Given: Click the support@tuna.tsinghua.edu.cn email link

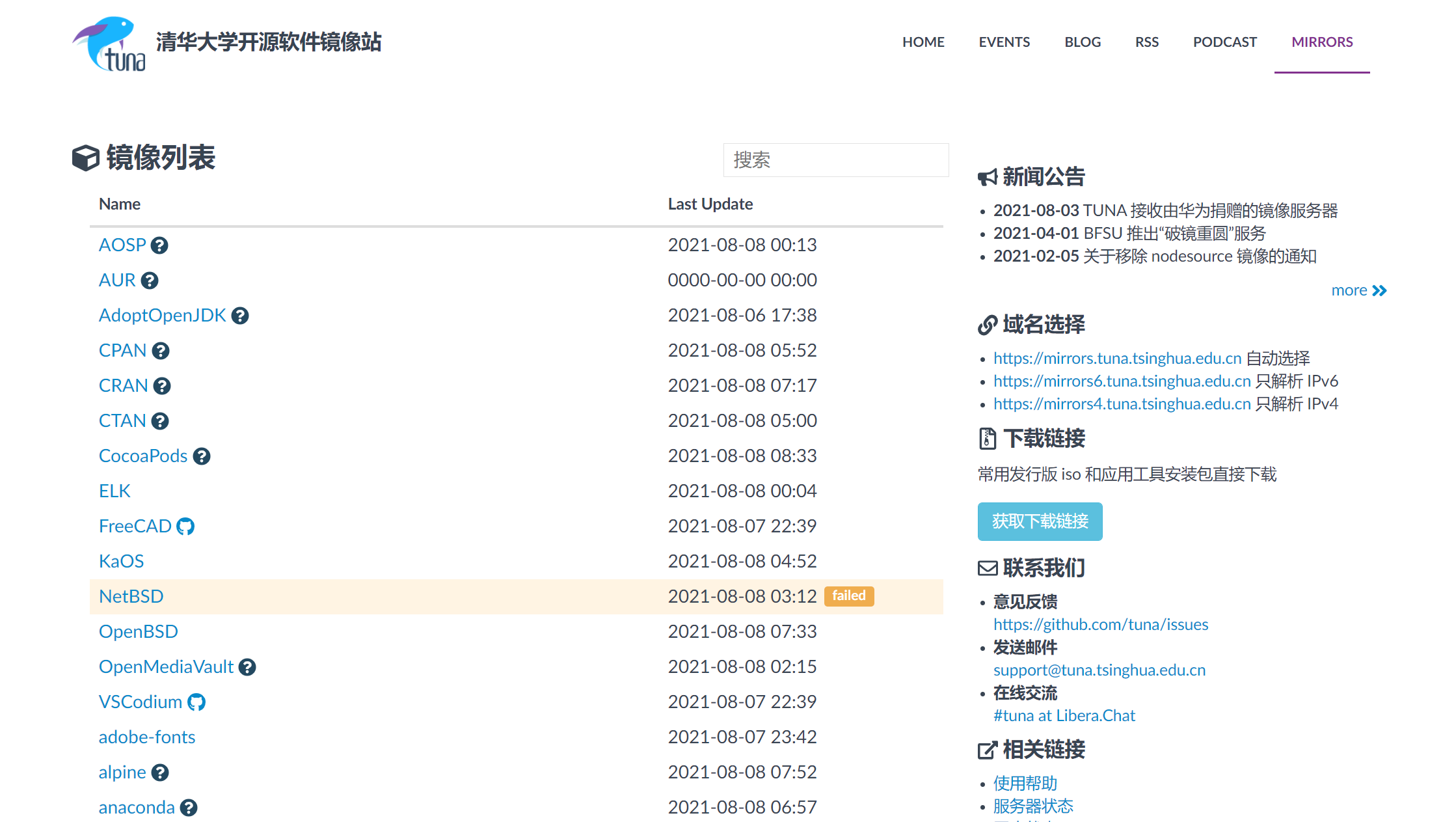Looking at the screenshot, I should 1099,670.
